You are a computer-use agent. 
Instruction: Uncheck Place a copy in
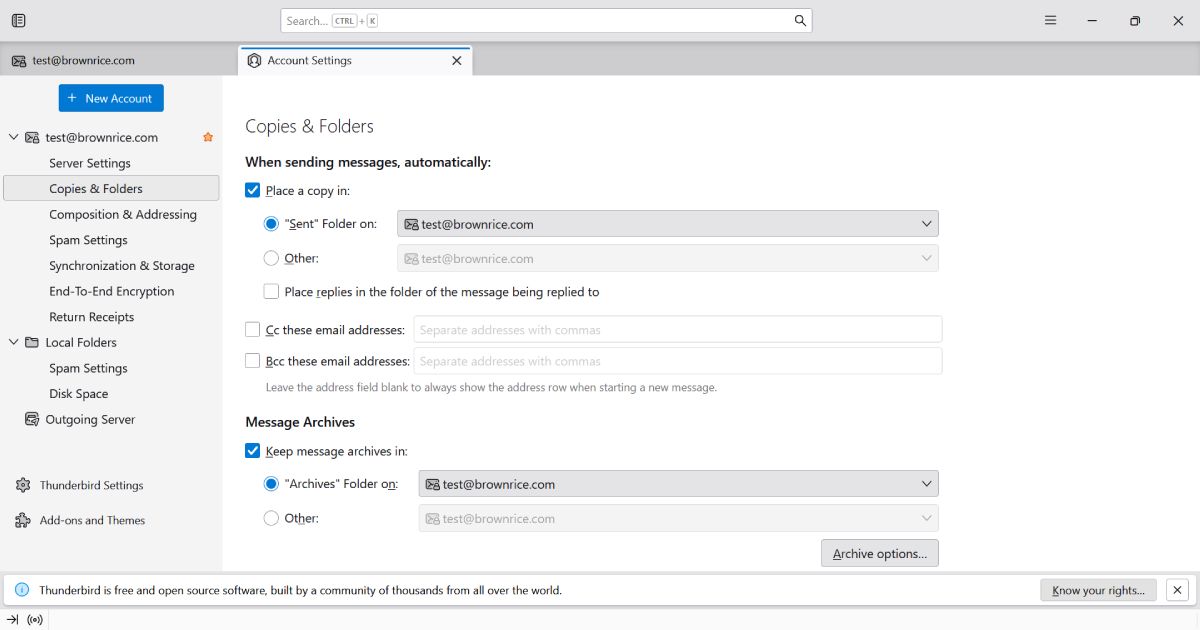pyautogui.click(x=252, y=190)
